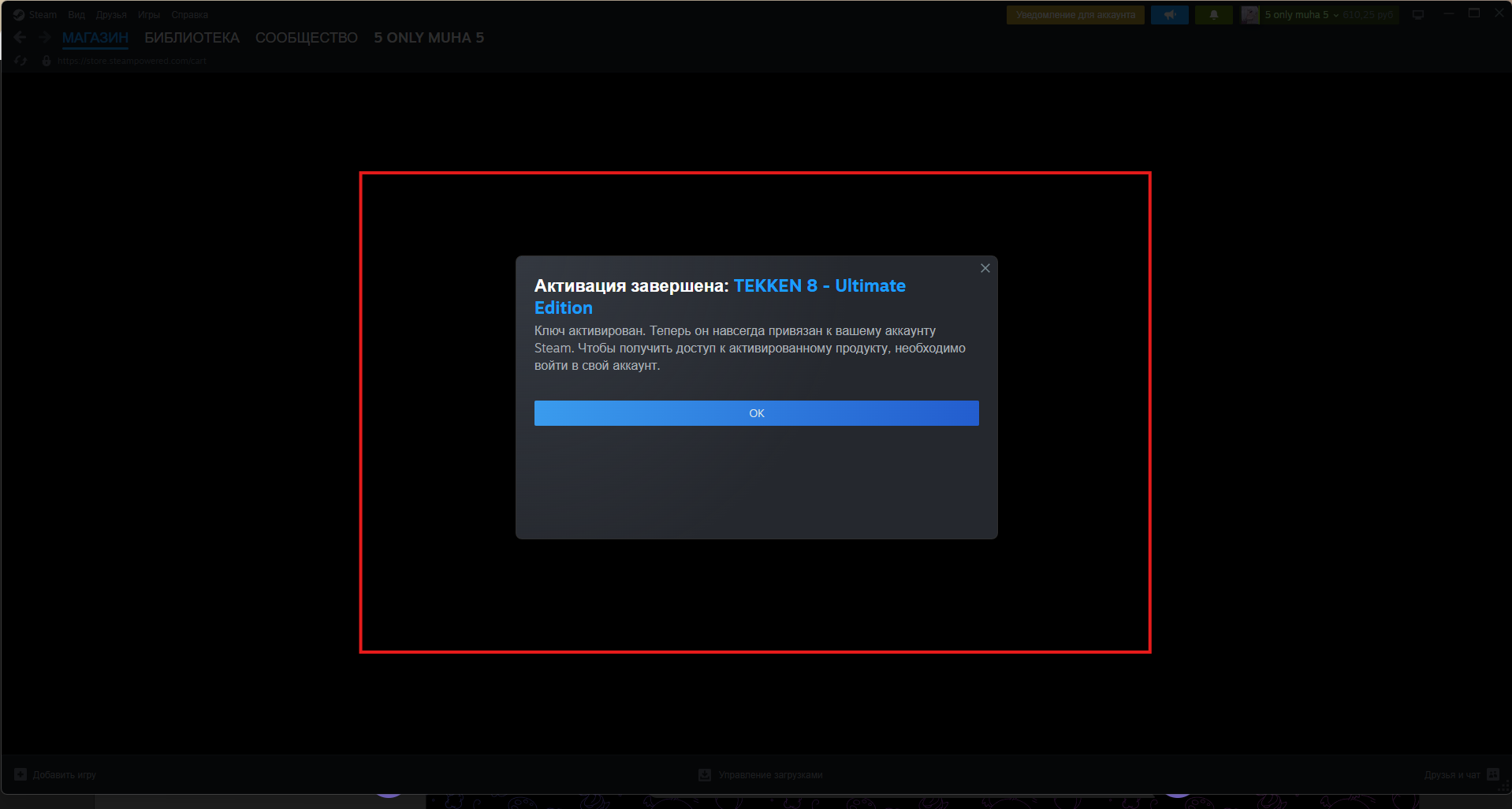Image resolution: width=1512 pixels, height=809 pixels.
Task: Switch to the МАГАЗИН tab
Action: click(95, 38)
